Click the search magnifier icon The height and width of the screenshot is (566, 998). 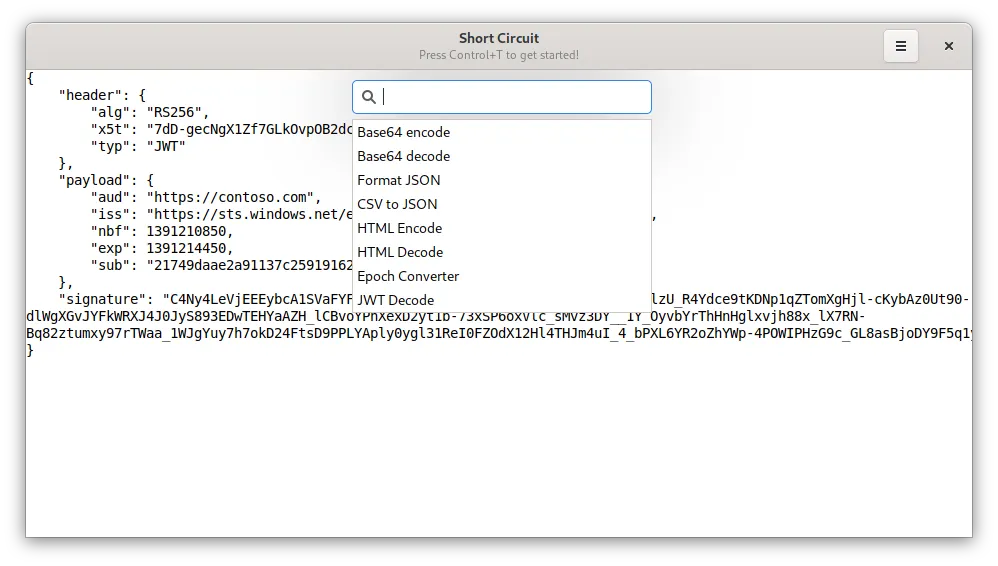tap(369, 97)
